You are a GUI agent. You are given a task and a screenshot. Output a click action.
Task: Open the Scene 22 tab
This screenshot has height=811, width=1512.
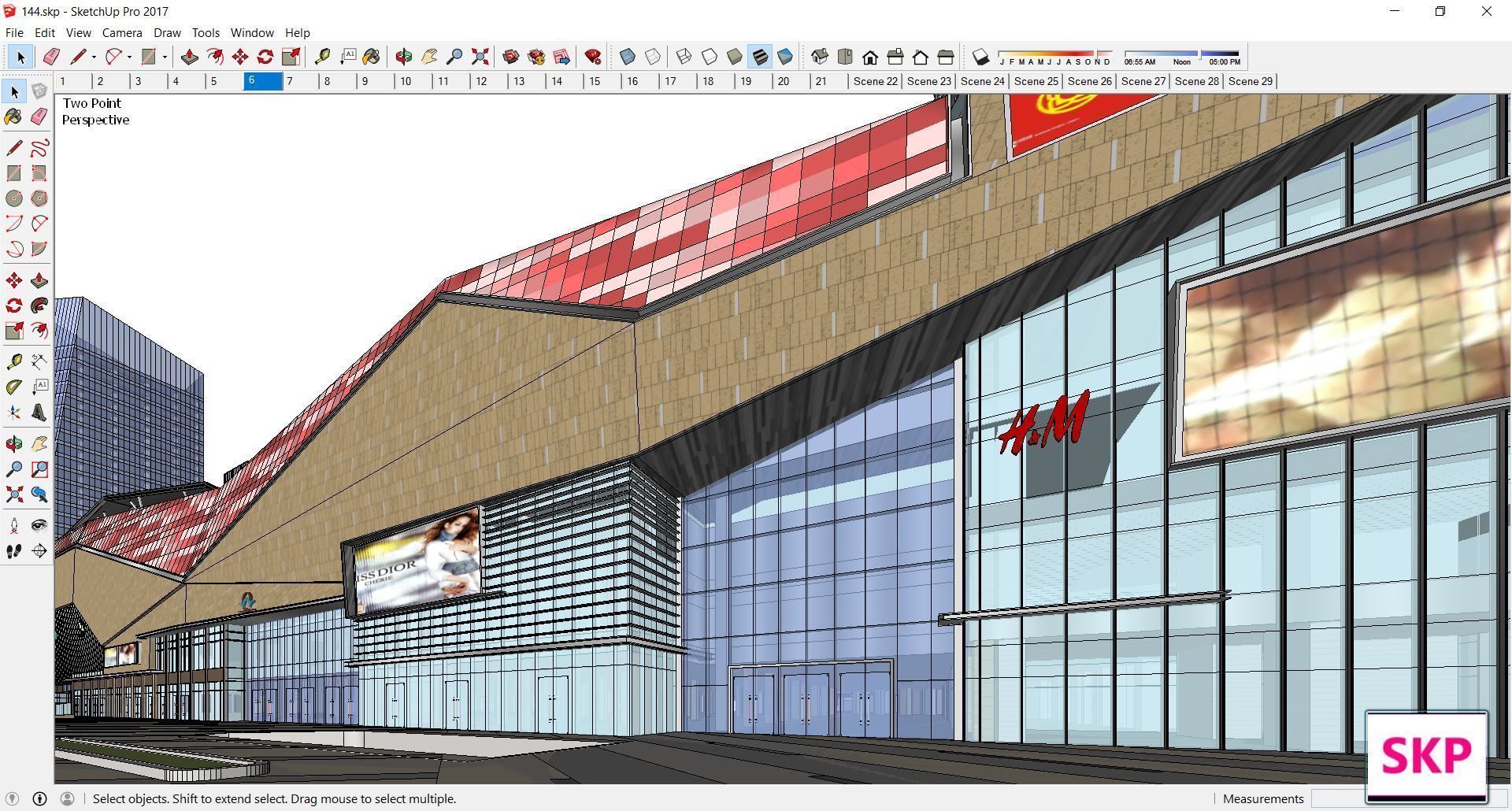pyautogui.click(x=876, y=81)
